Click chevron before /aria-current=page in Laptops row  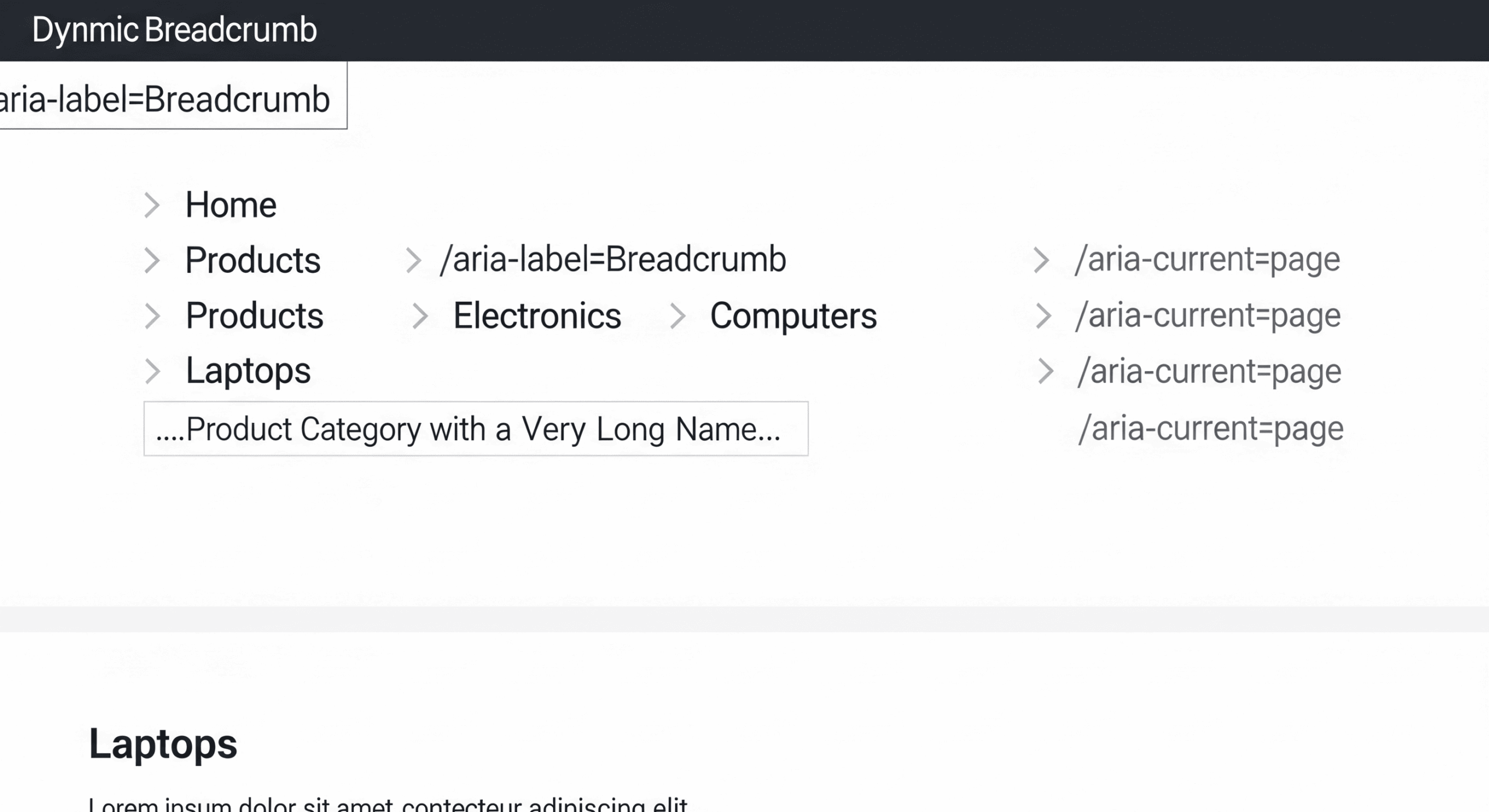point(1045,371)
